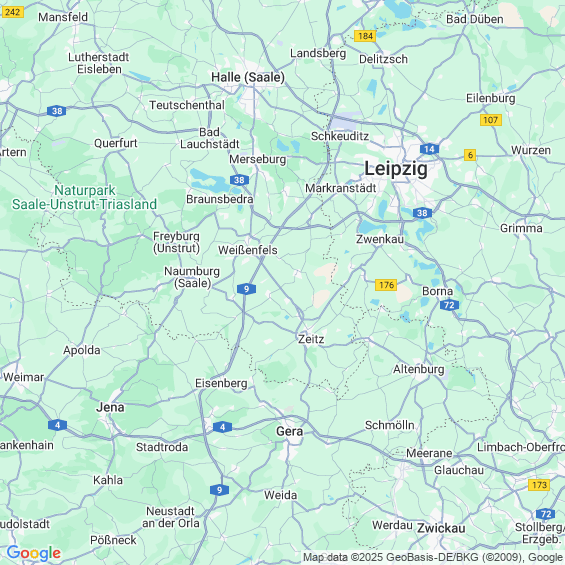
Task: Click the A38 shield near Merseburg
Action: click(x=239, y=180)
